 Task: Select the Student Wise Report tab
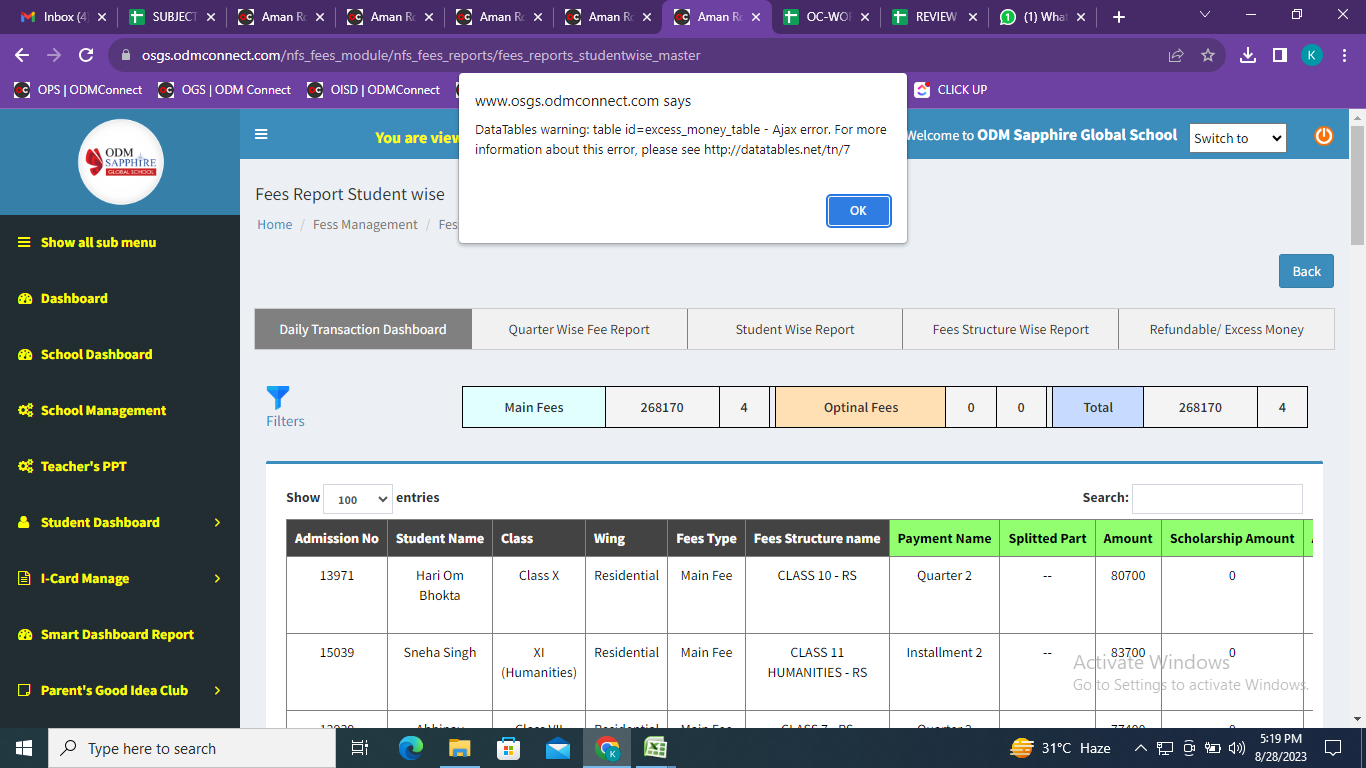point(795,329)
